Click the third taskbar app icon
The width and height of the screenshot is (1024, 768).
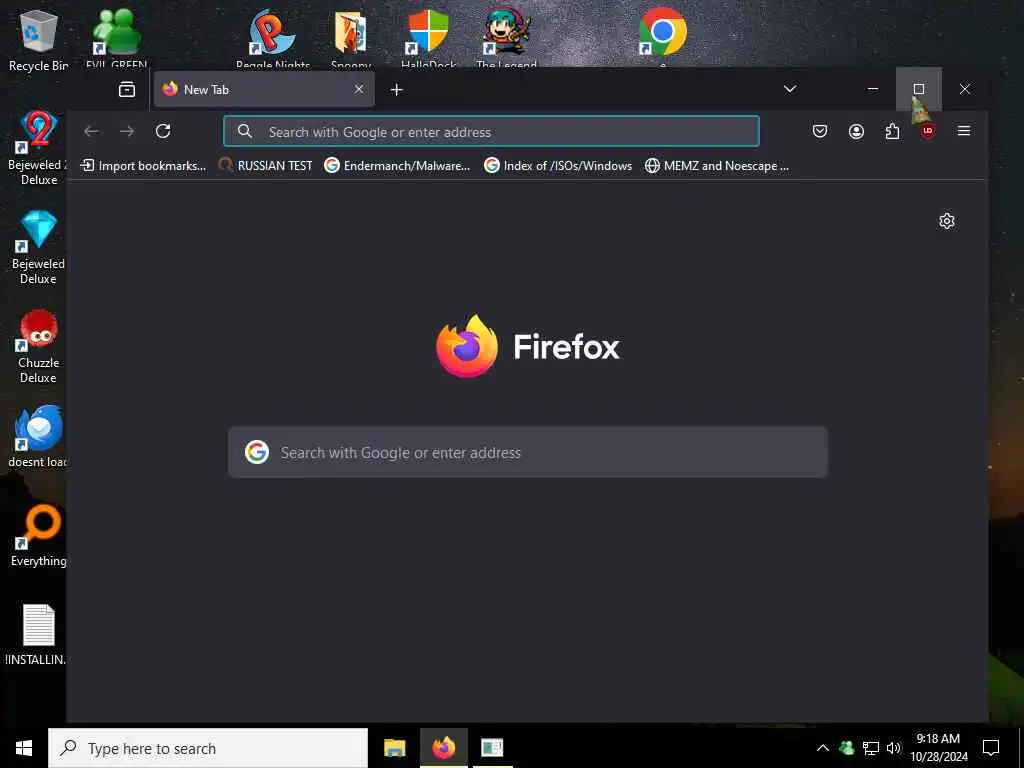point(492,748)
